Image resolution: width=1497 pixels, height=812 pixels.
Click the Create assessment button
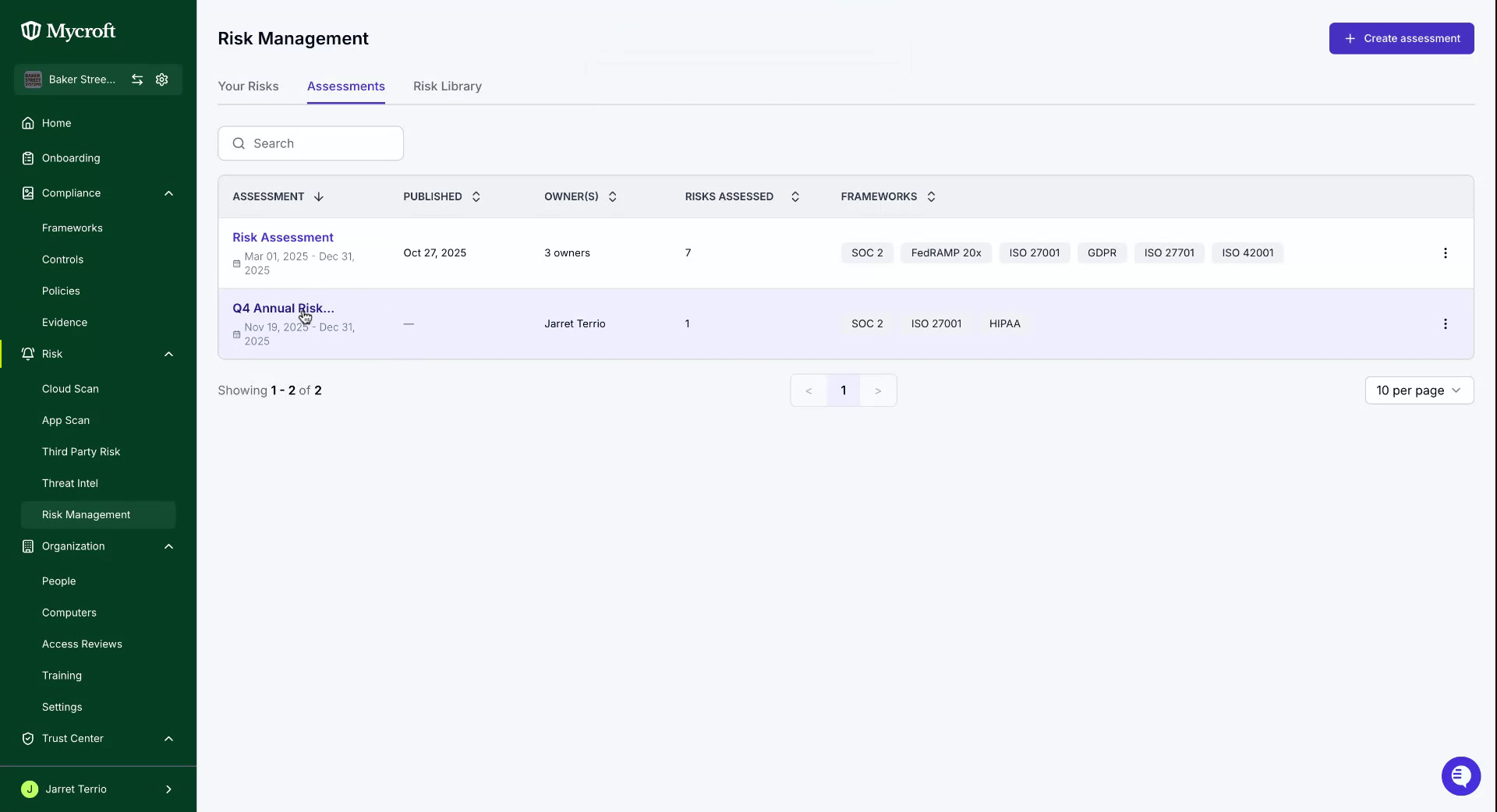coord(1401,38)
